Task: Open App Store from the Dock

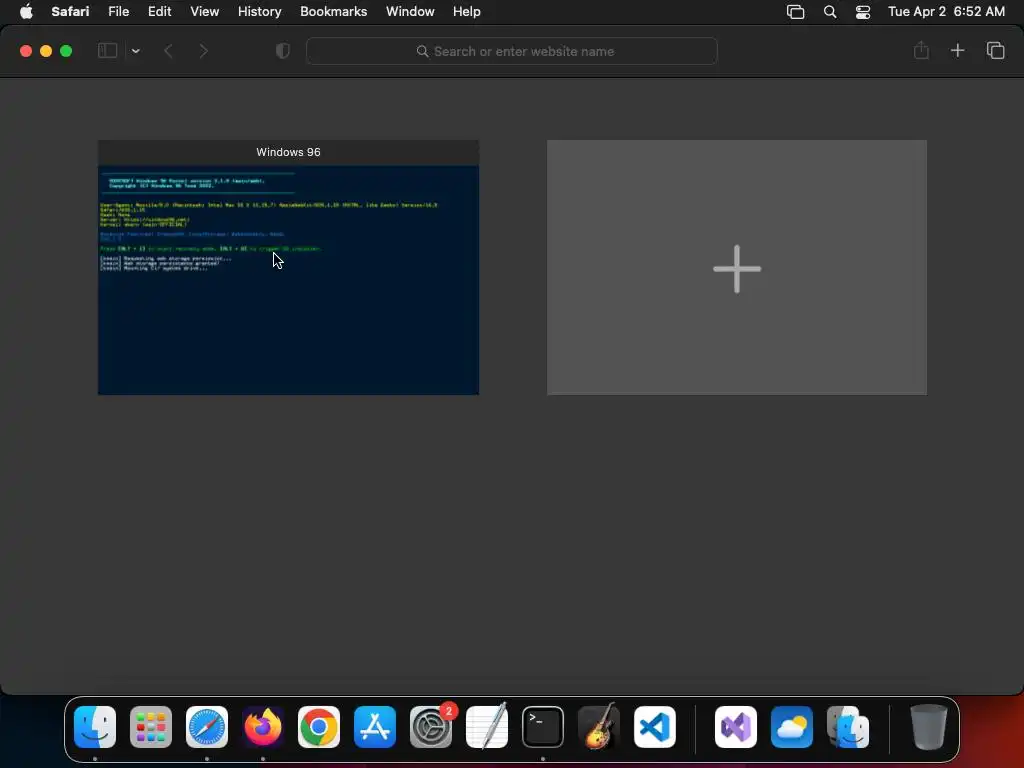Action: [x=375, y=726]
